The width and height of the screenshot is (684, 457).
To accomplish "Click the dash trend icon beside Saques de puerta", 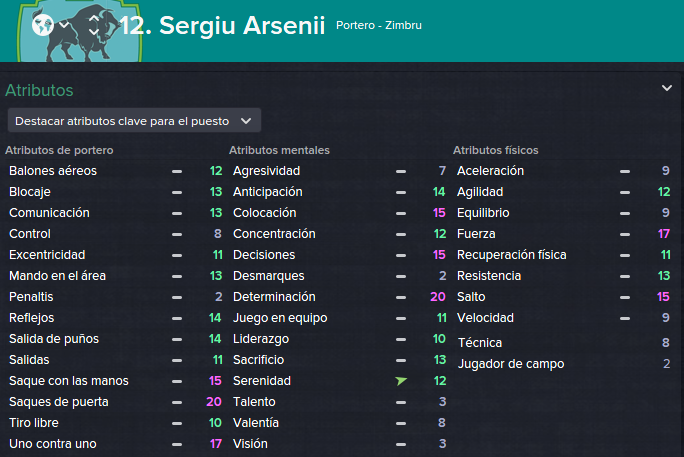I will [x=177, y=402].
